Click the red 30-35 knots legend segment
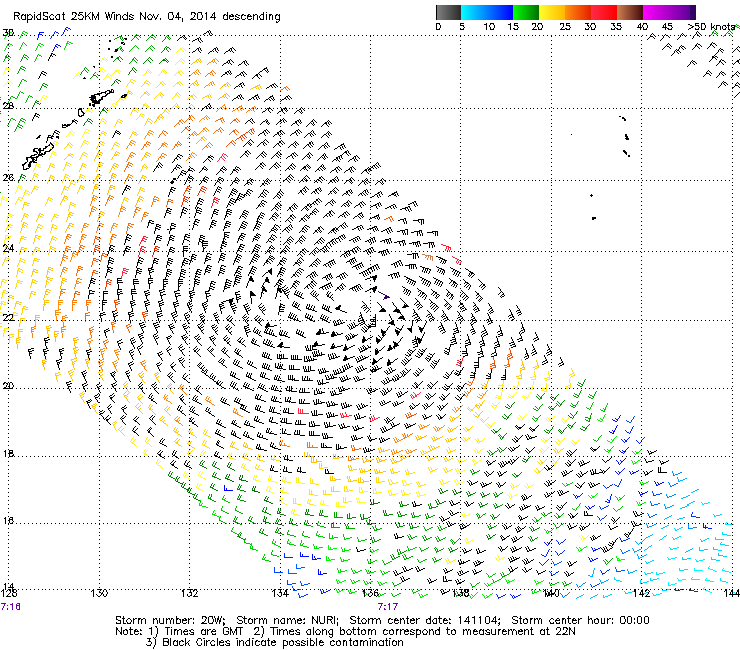 click(x=604, y=12)
